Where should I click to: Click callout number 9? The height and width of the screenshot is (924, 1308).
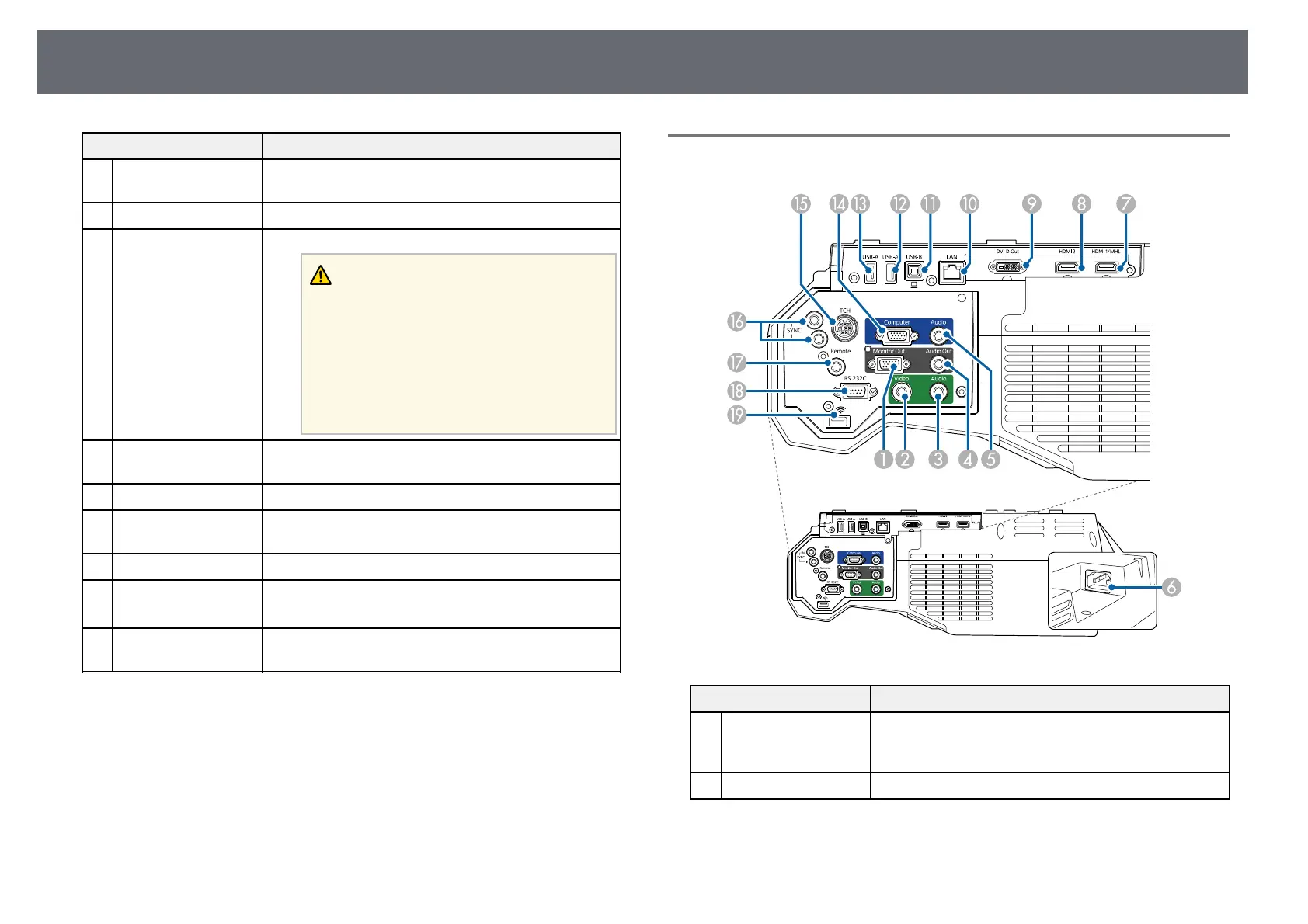tap(1031, 203)
